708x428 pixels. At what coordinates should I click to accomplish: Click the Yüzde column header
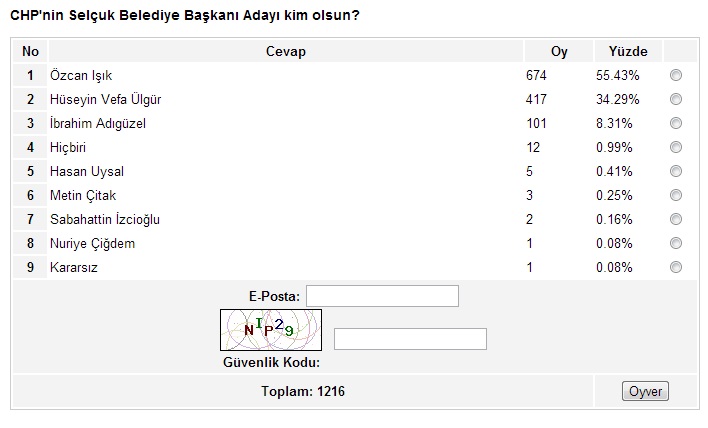click(x=628, y=51)
